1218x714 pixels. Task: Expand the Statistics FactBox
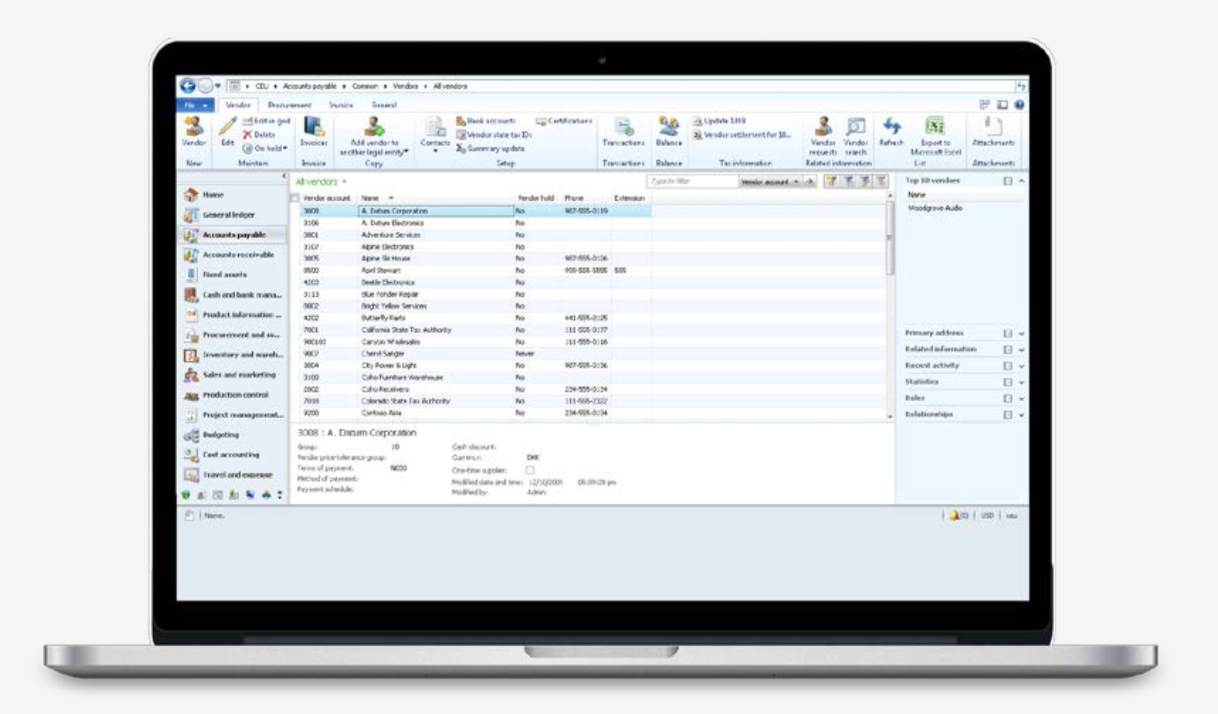tap(1022, 382)
